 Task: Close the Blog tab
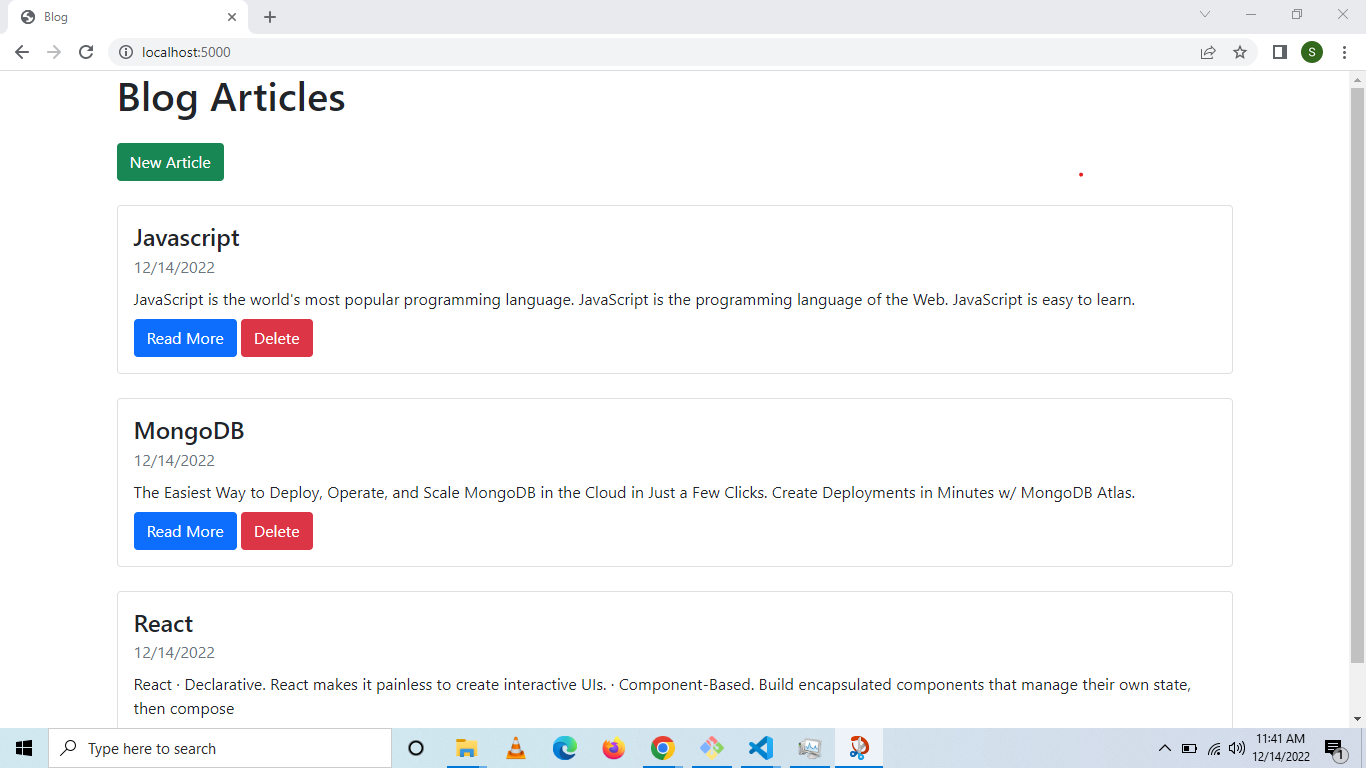(232, 17)
